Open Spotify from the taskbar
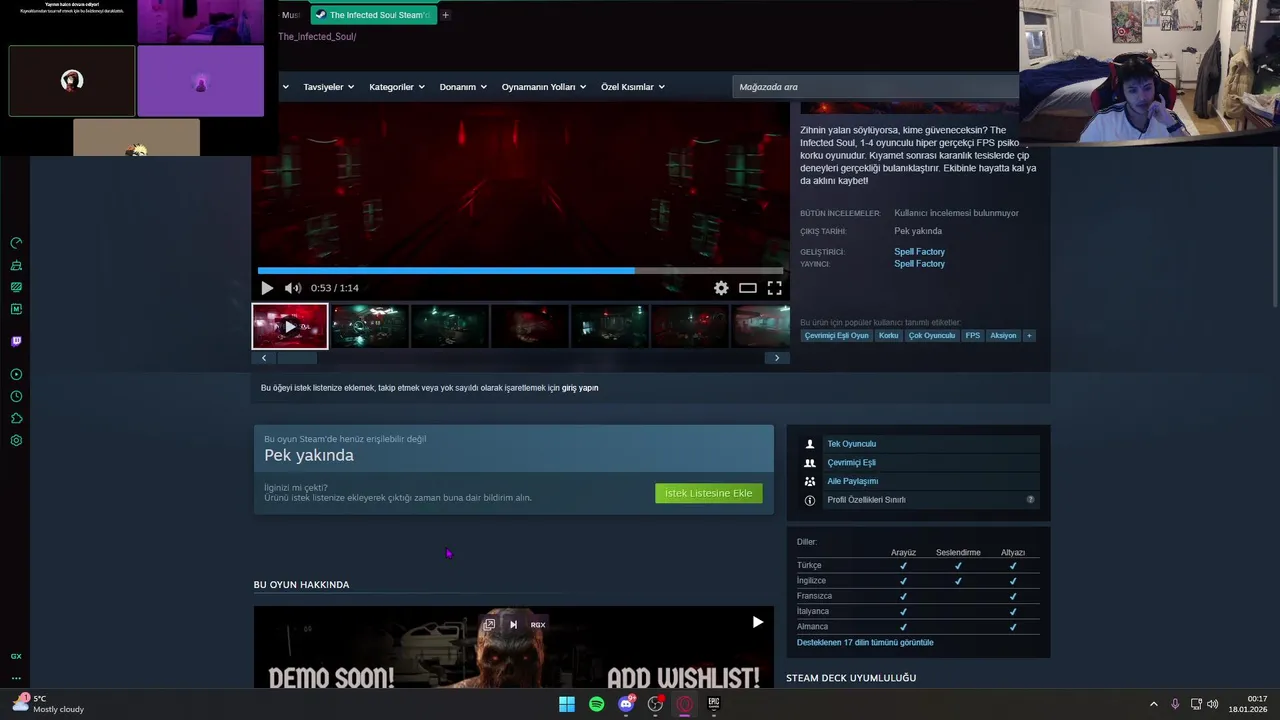 pos(597,704)
